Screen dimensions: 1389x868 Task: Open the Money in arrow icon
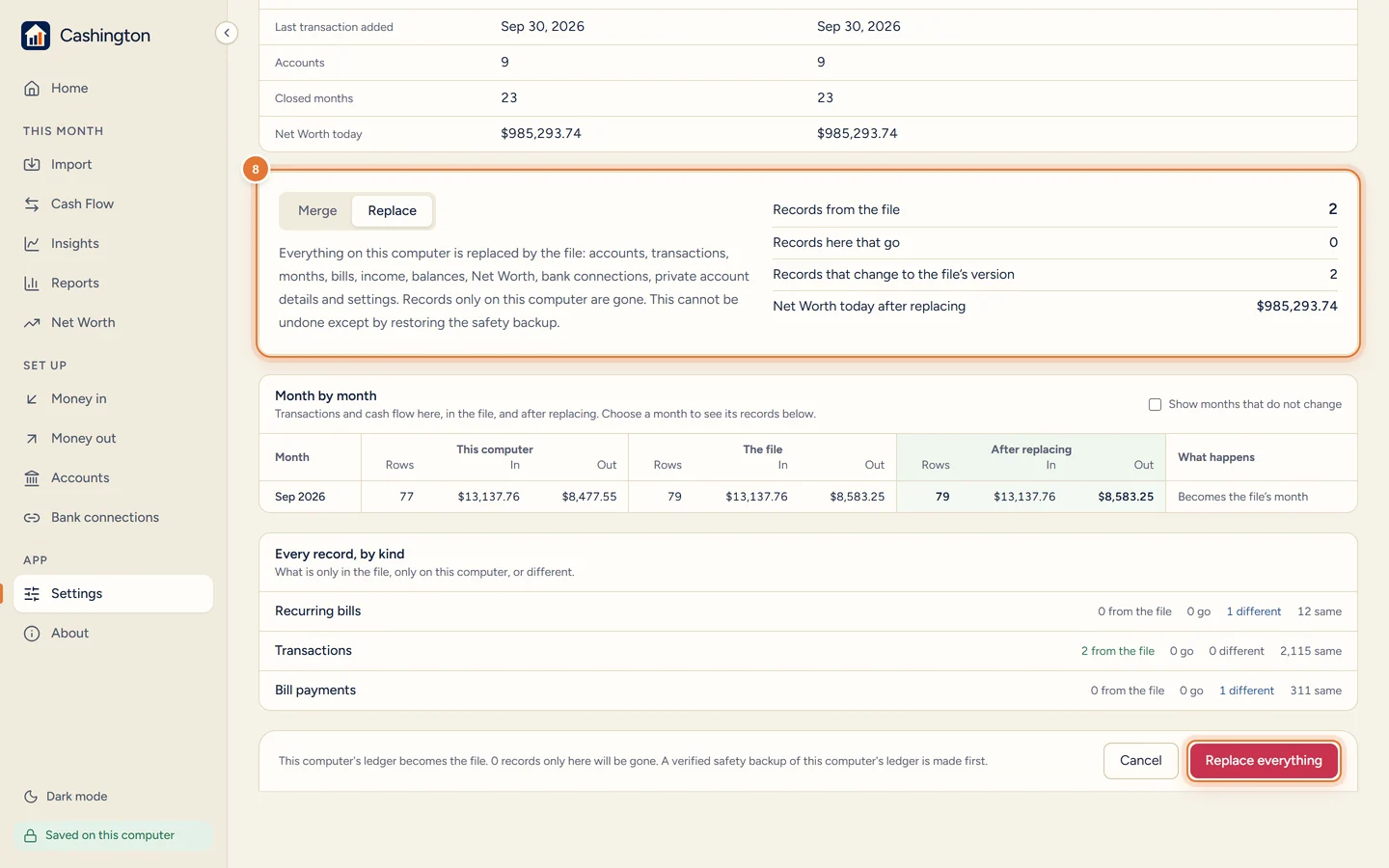click(32, 399)
